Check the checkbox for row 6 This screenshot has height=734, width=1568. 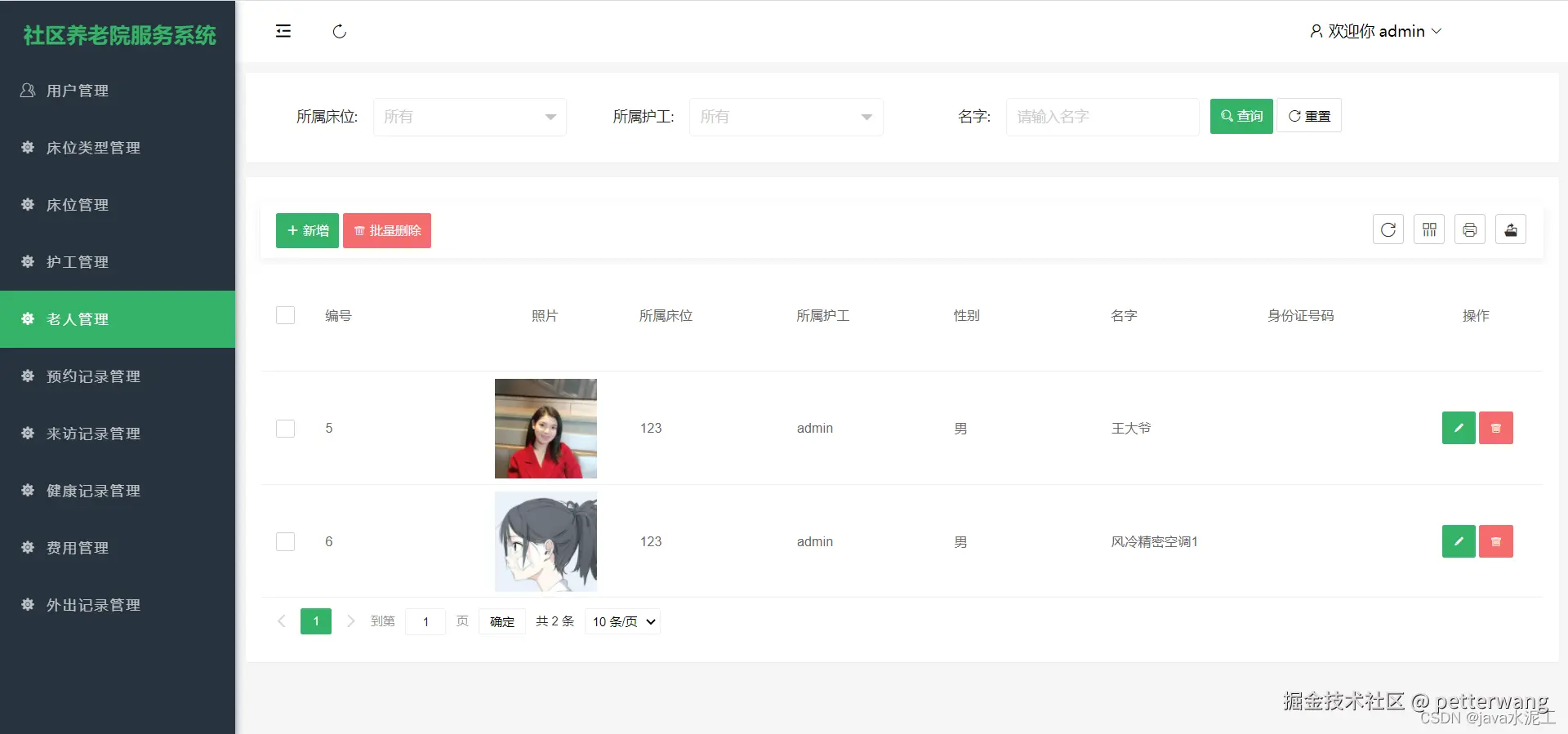click(285, 541)
